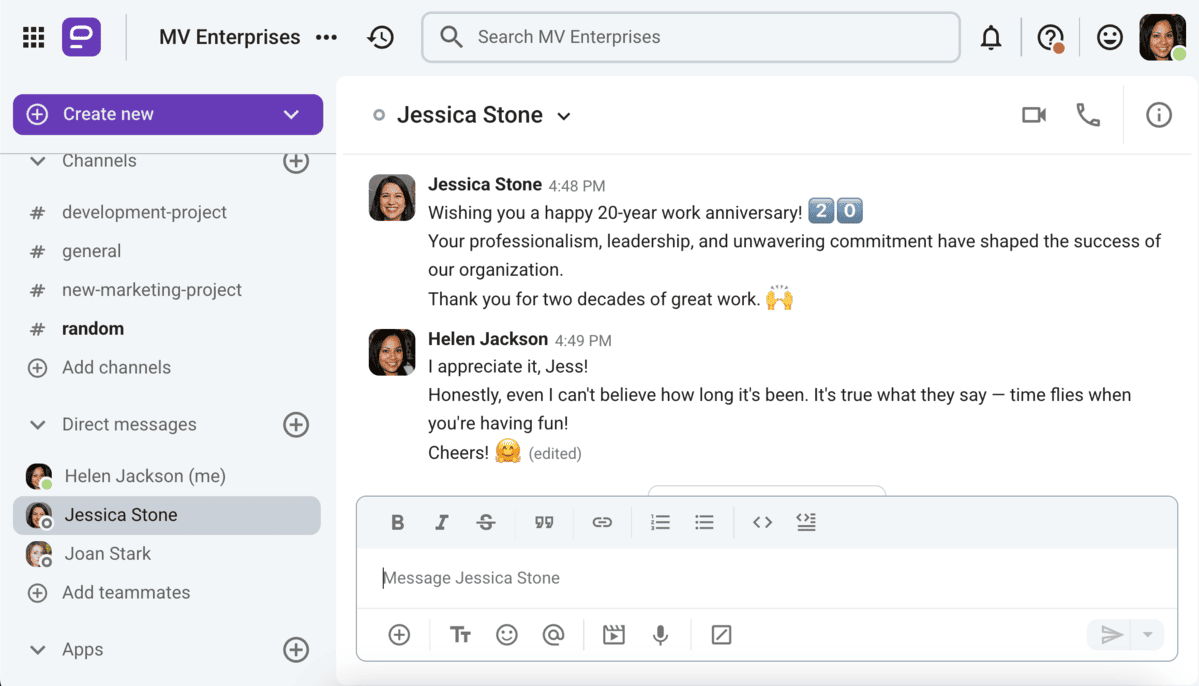Viewport: 1199px width, 686px height.
Task: Open the user profile avatar menu
Action: tap(1162, 37)
